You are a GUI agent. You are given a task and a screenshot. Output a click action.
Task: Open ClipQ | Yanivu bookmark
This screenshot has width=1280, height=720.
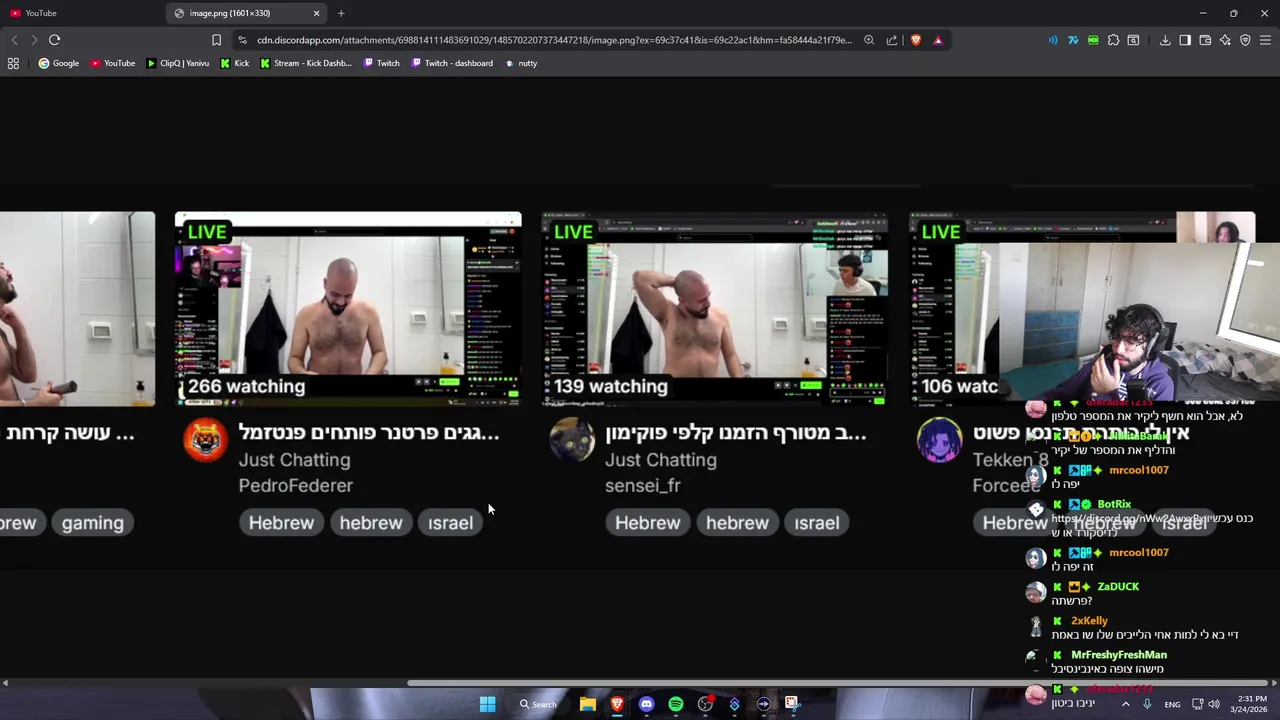tap(178, 63)
